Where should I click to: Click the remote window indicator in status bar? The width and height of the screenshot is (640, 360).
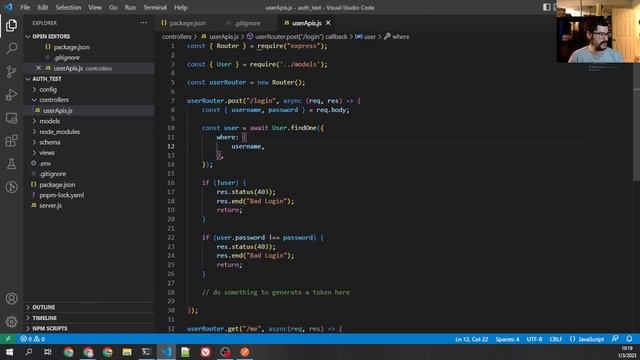[8, 339]
